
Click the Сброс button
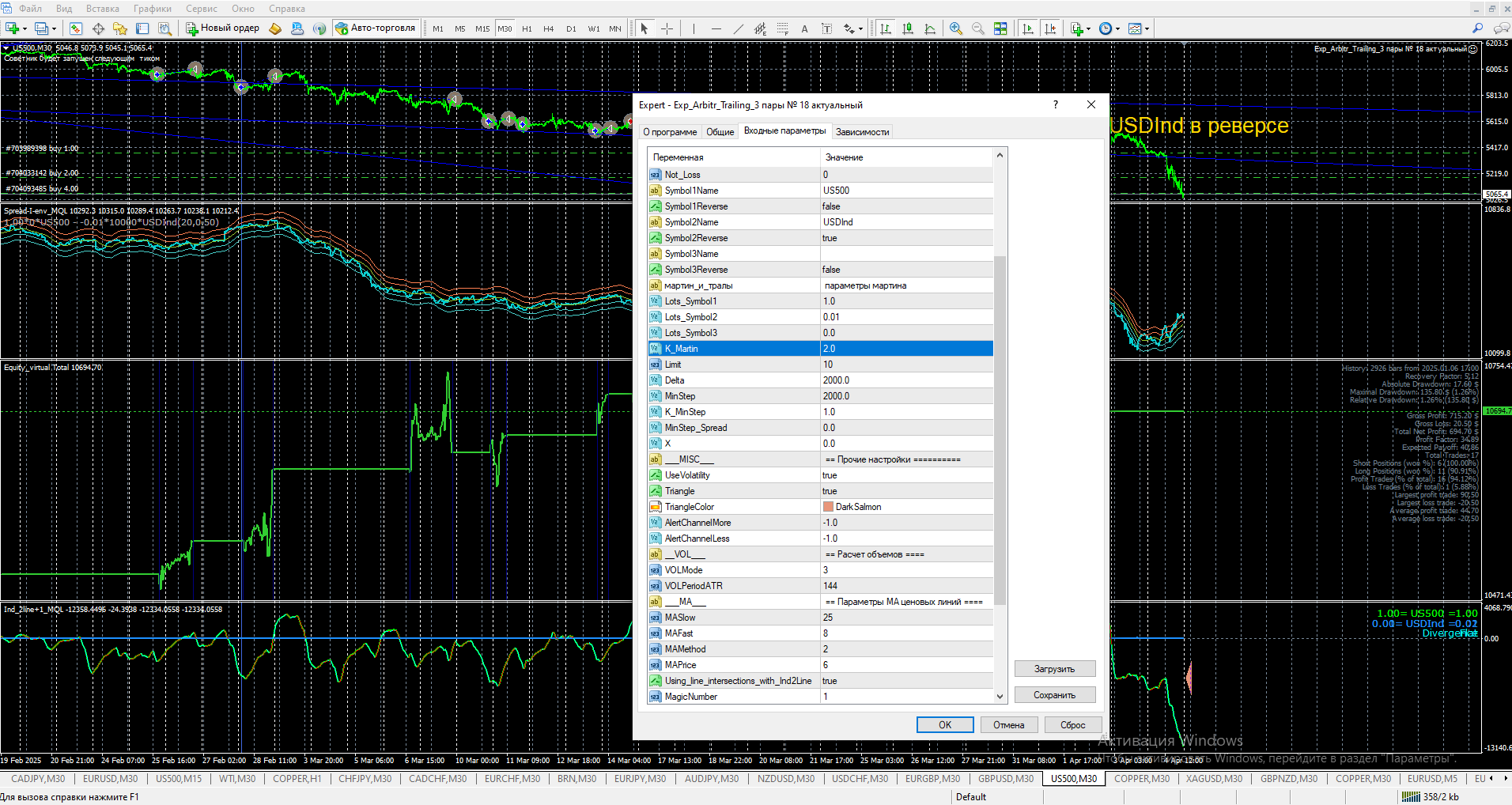[x=1072, y=725]
